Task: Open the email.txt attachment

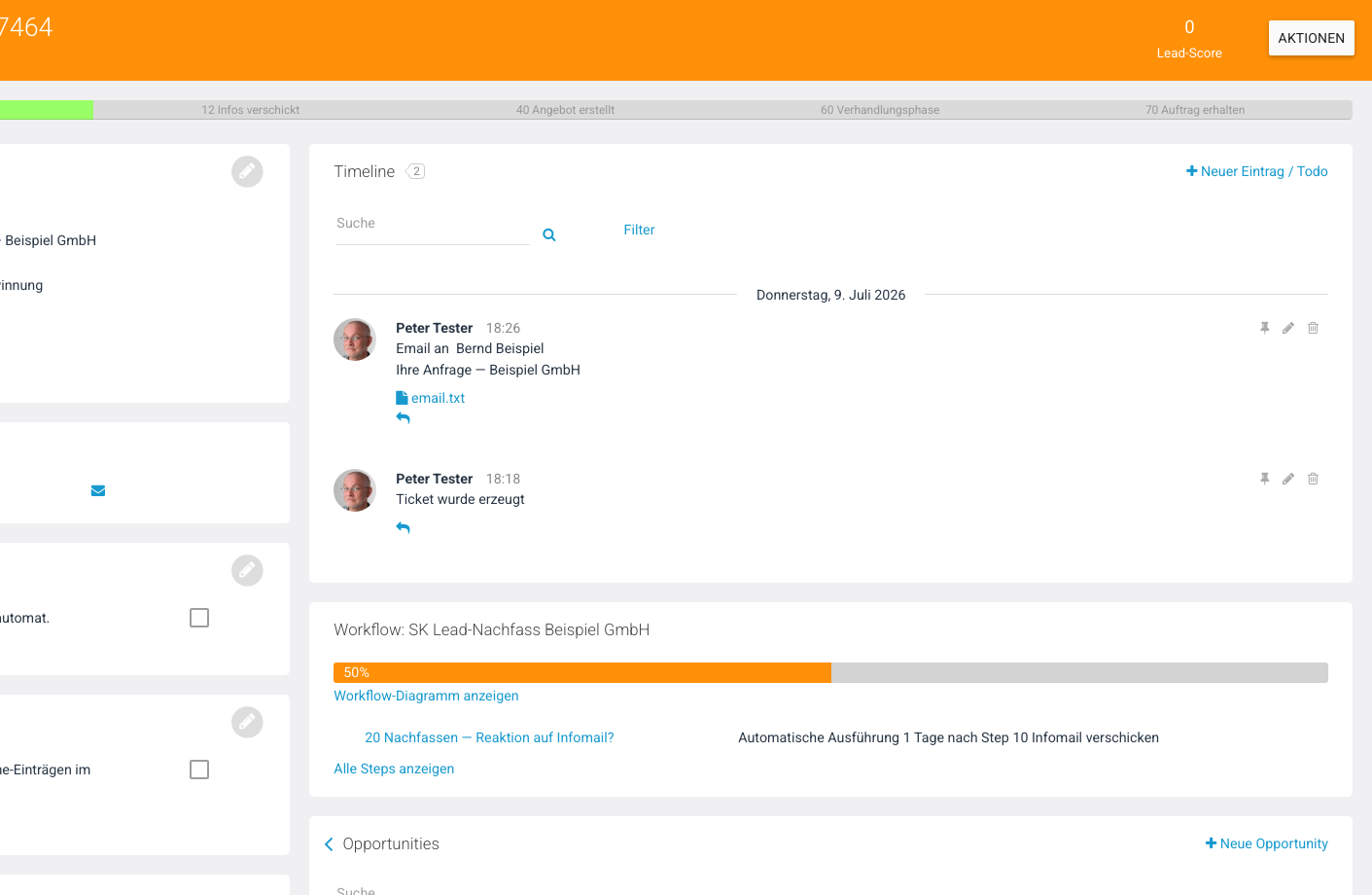Action: click(x=431, y=398)
